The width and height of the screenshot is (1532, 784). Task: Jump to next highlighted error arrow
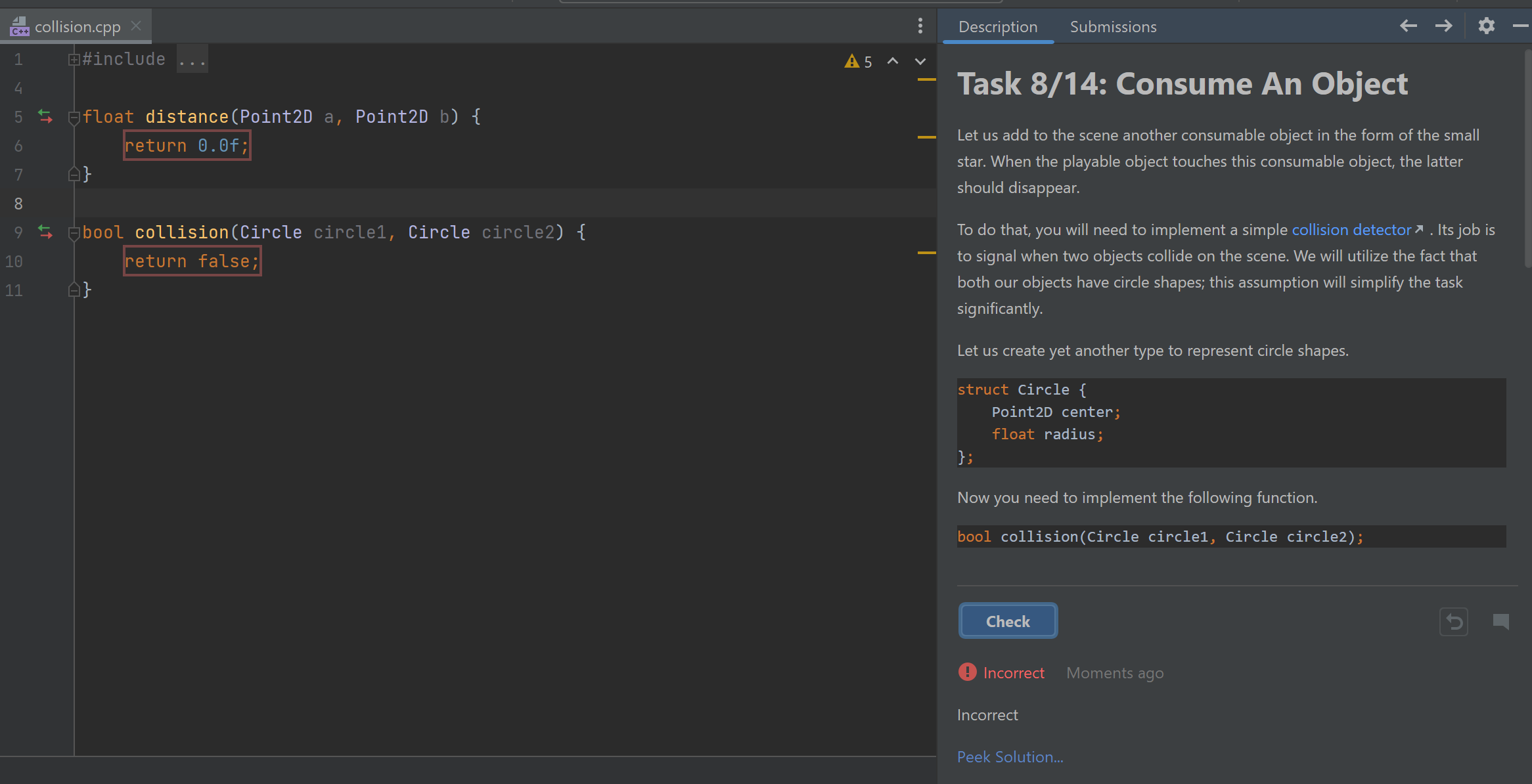click(920, 61)
